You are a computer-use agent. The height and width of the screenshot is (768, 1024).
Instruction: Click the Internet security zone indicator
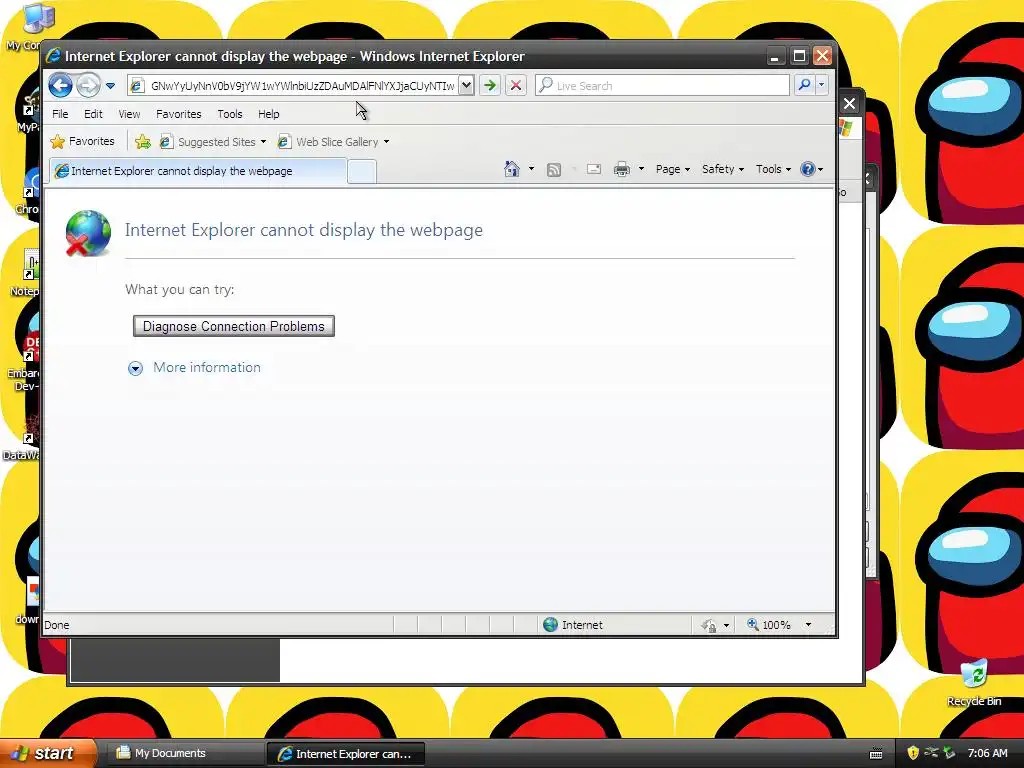point(573,625)
